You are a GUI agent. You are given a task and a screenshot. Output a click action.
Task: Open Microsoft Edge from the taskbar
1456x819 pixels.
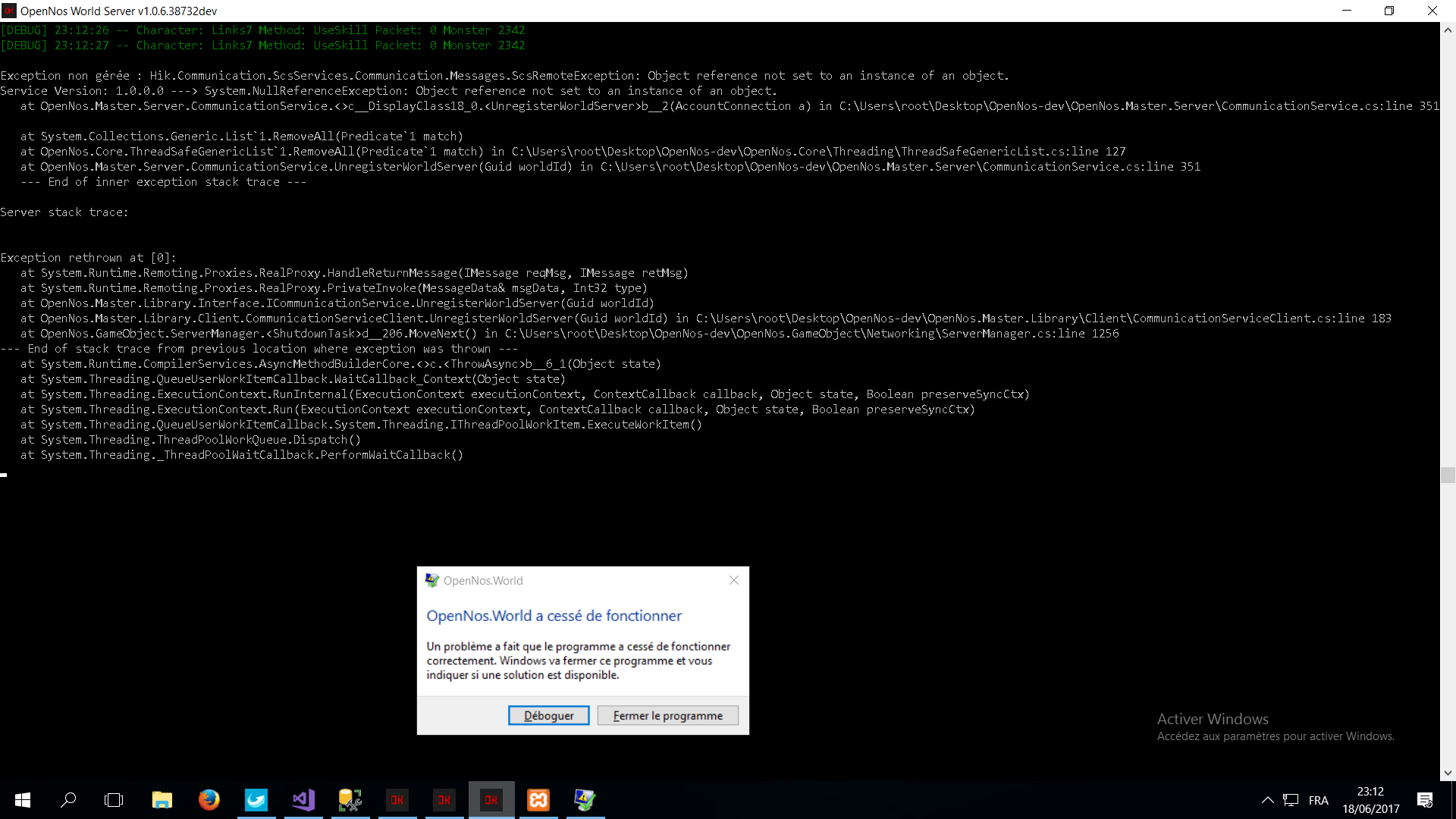(256, 800)
